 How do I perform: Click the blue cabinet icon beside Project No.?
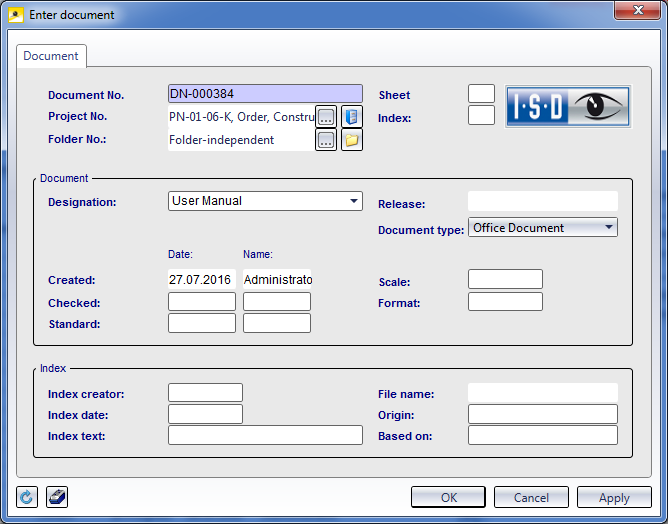click(351, 117)
